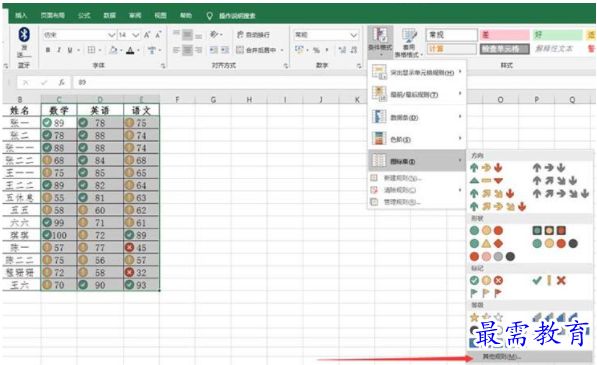Open the Highlight Cells Rules submenu
The image size is (597, 365).
pos(417,72)
